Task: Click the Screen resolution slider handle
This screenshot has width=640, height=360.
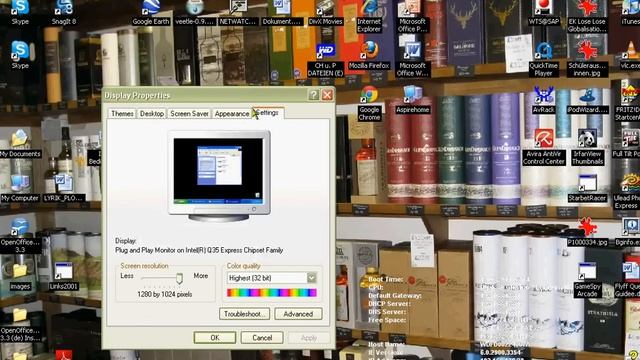Action: [x=179, y=278]
